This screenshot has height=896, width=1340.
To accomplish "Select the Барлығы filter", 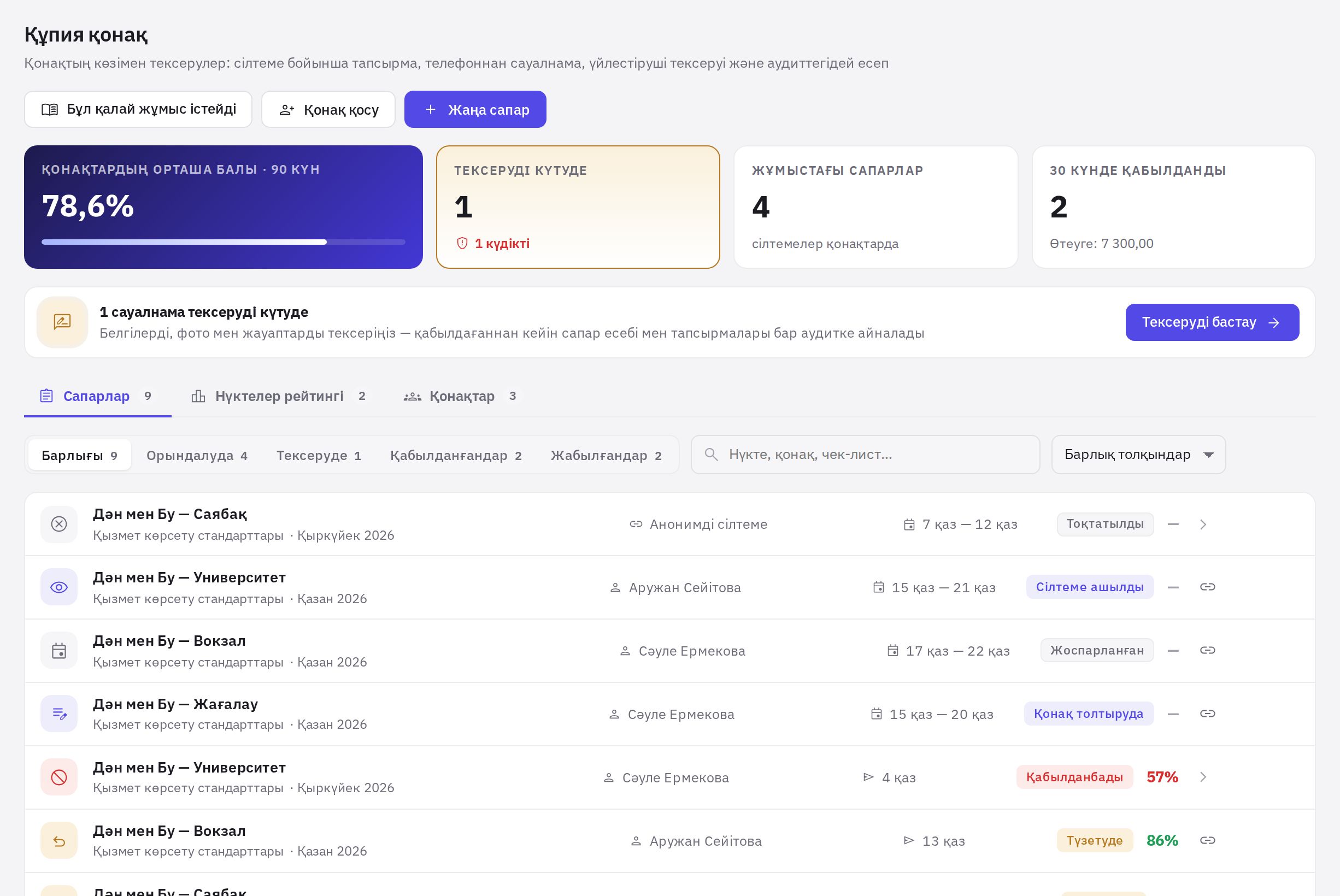I will point(79,456).
